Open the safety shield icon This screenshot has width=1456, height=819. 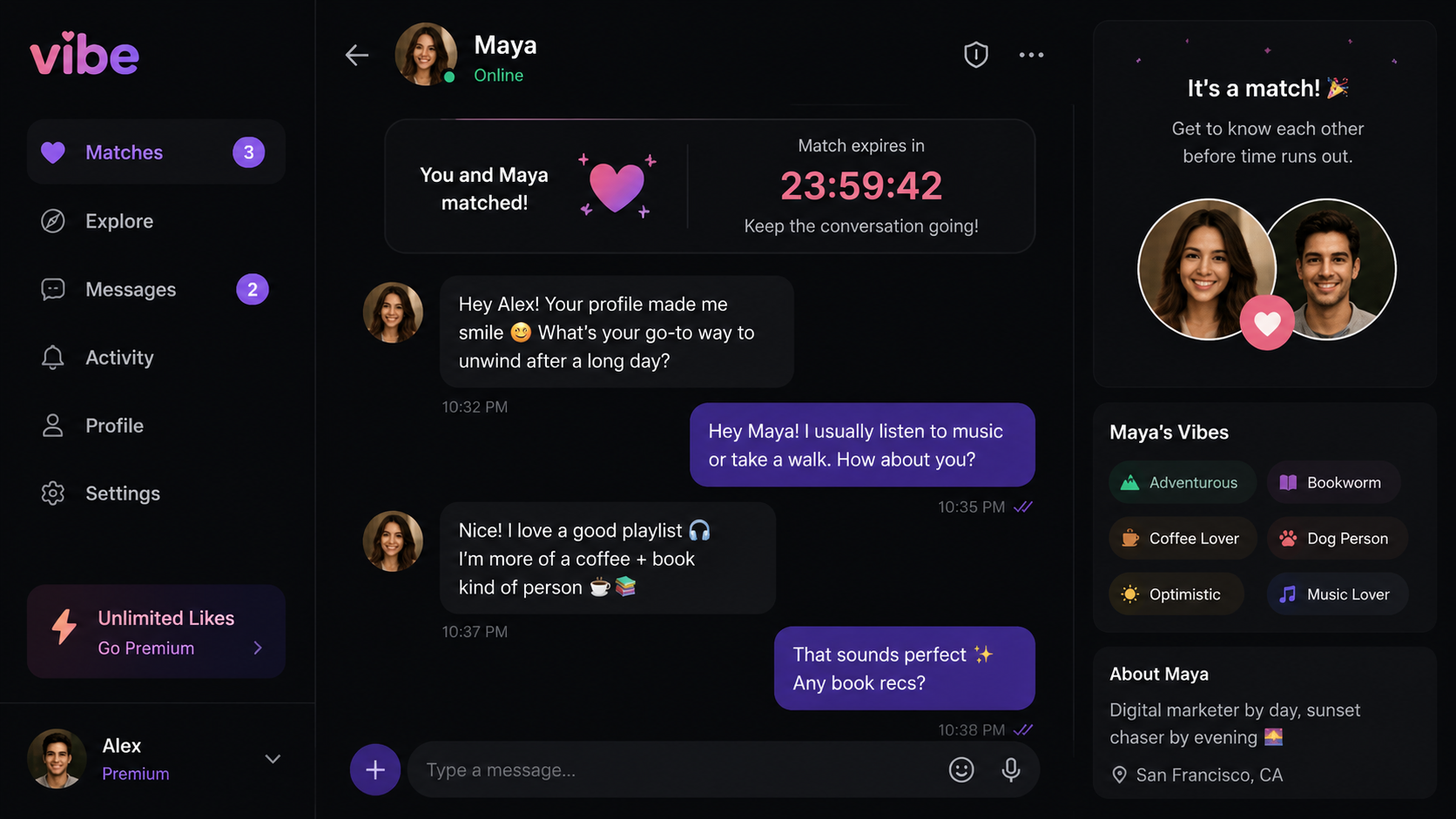[x=975, y=55]
